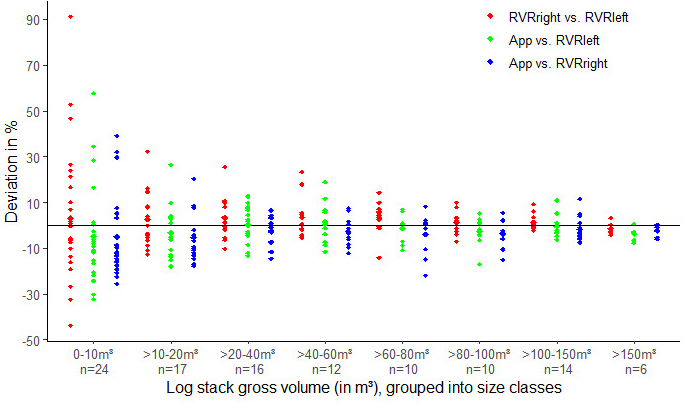Click the >150m³ n=6 category label
The height and width of the screenshot is (403, 684).
click(x=632, y=361)
